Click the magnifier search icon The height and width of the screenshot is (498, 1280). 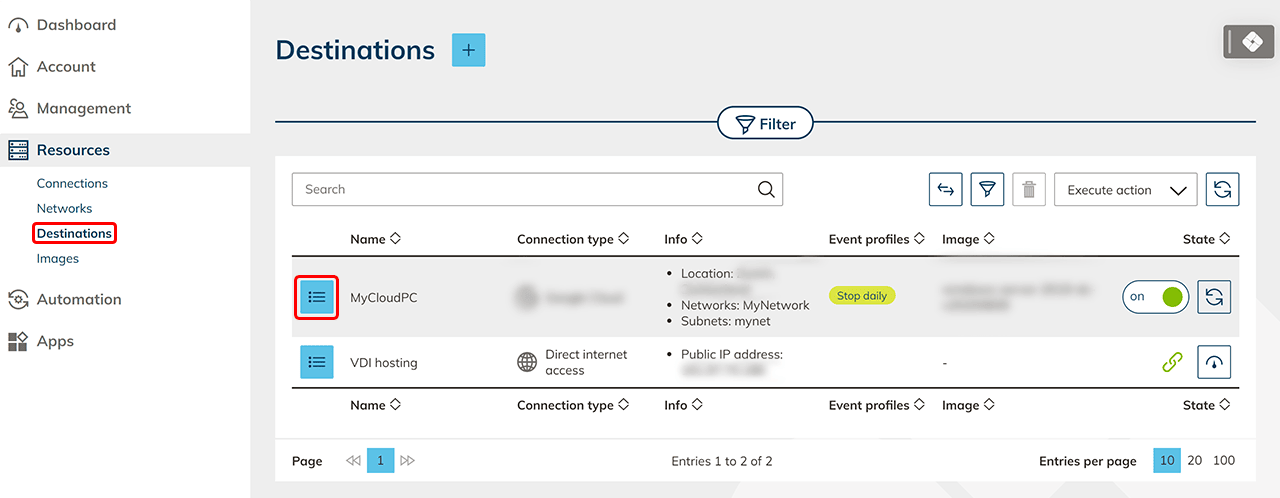point(766,189)
